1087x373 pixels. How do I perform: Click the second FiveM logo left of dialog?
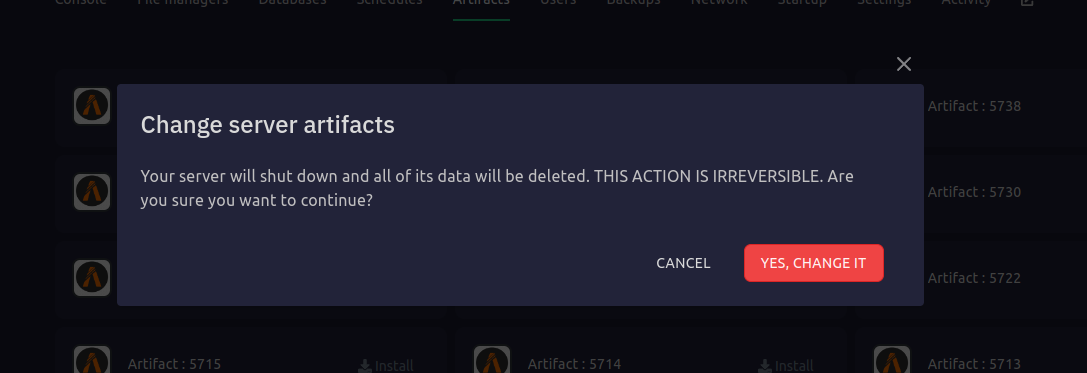click(x=92, y=192)
